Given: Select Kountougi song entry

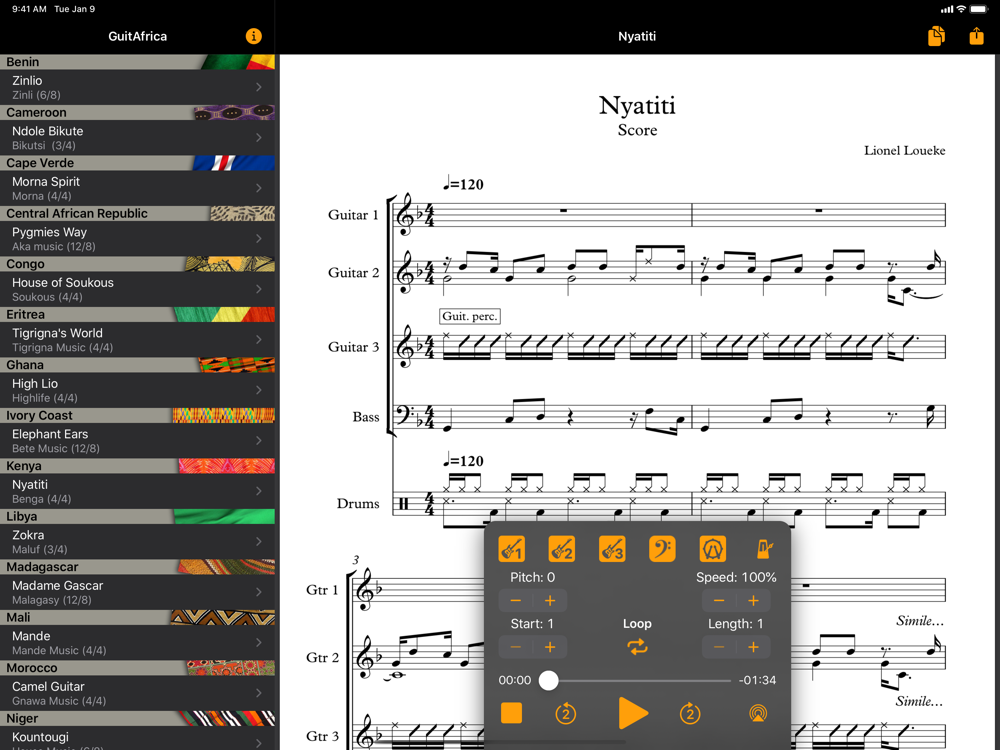Looking at the screenshot, I should (x=138, y=738).
